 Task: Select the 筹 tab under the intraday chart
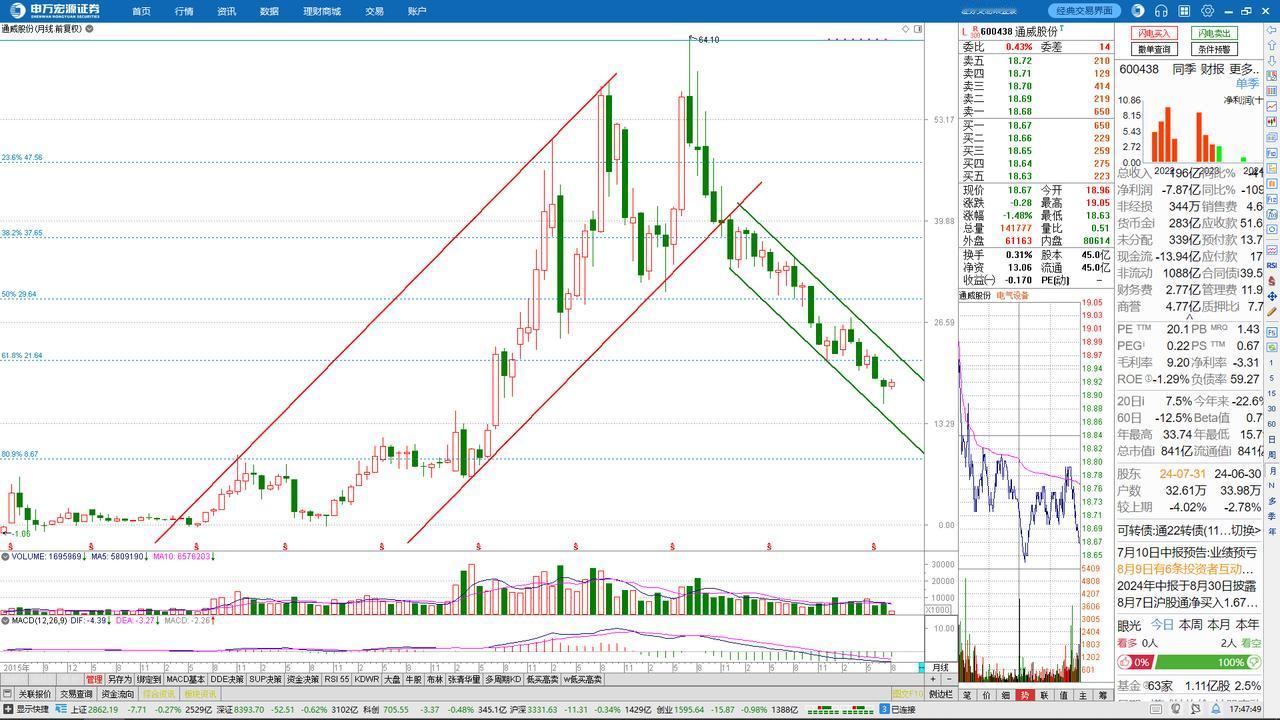(x=1103, y=694)
